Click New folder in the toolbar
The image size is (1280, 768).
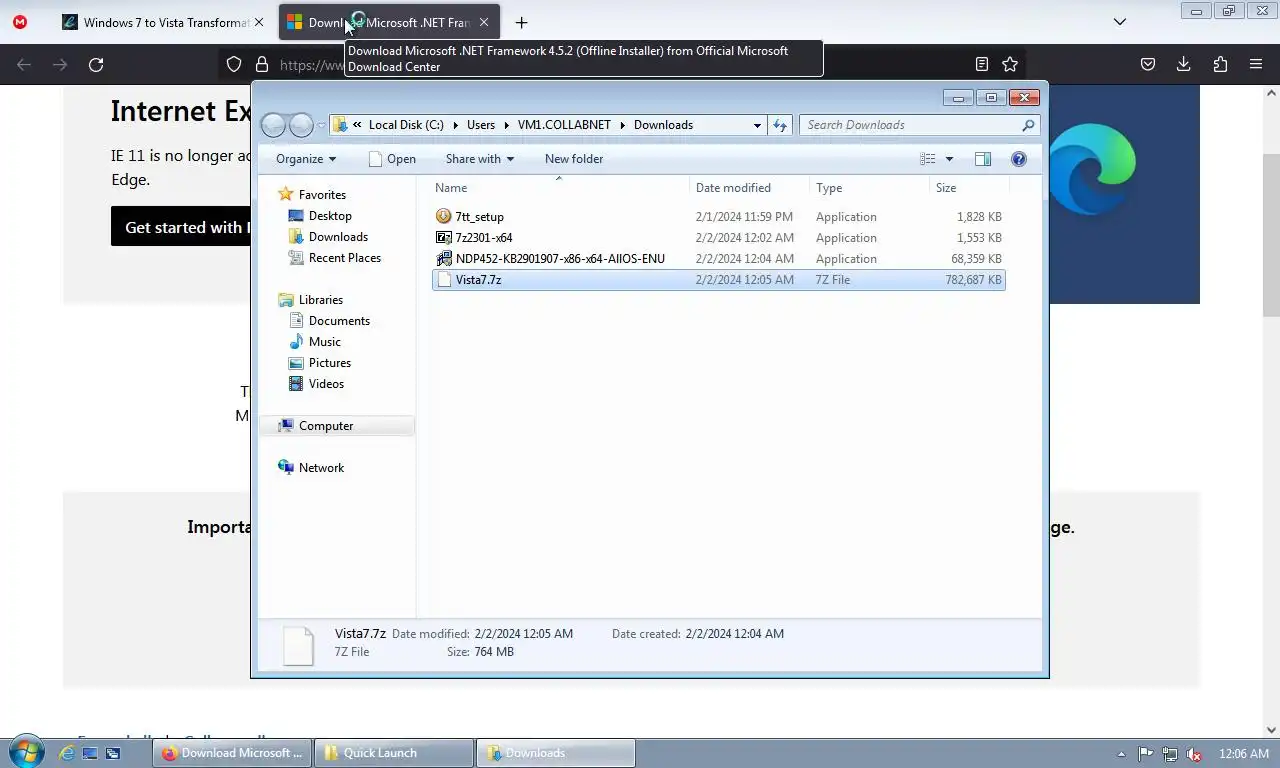tap(574, 159)
